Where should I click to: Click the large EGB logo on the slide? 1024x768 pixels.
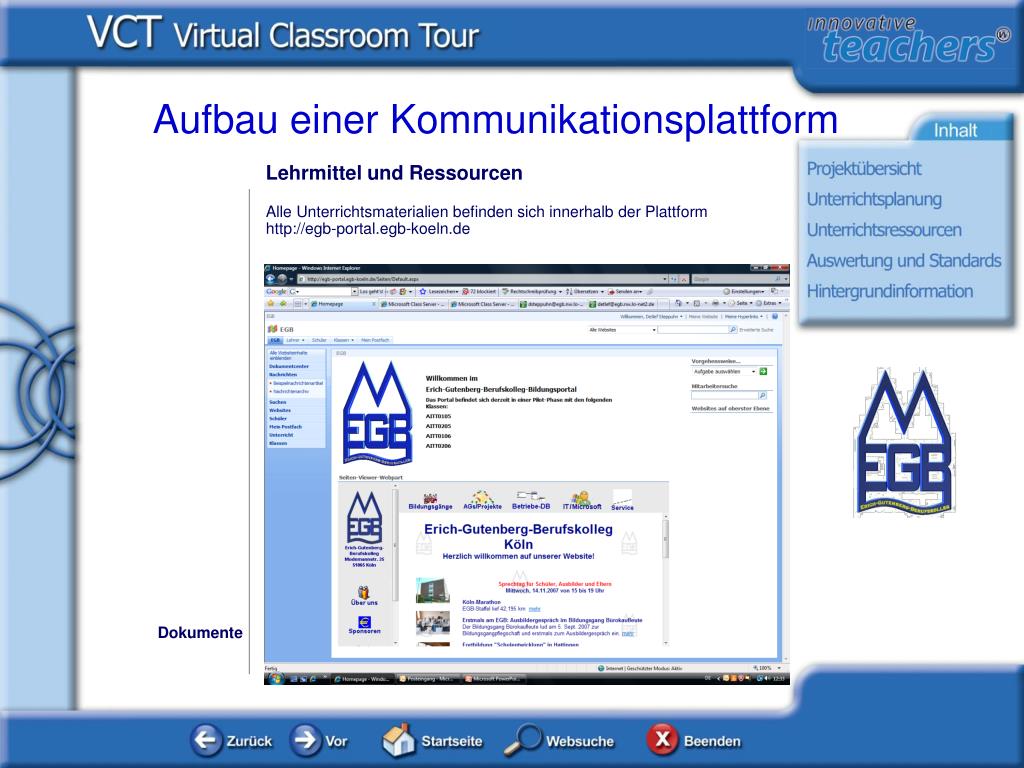click(x=905, y=443)
